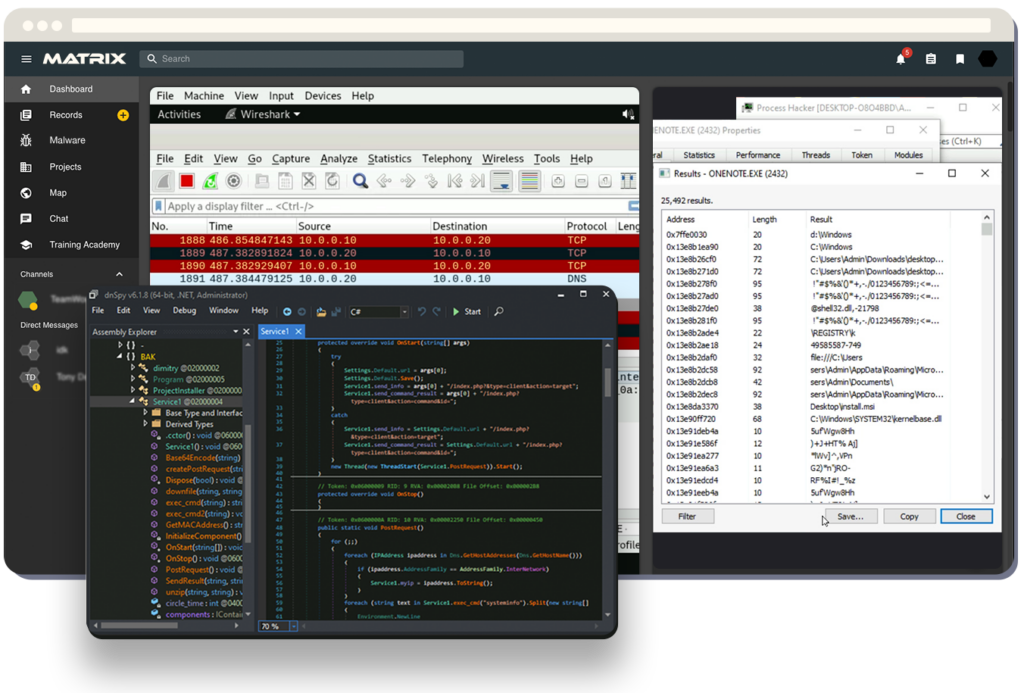Open Wireshark capture options gear

tap(233, 181)
